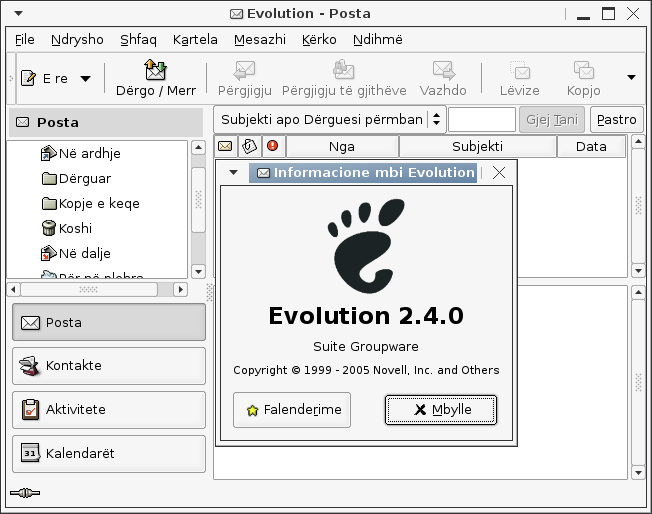Click the Mbylle button in about dialog
652x514 pixels.
(x=441, y=410)
